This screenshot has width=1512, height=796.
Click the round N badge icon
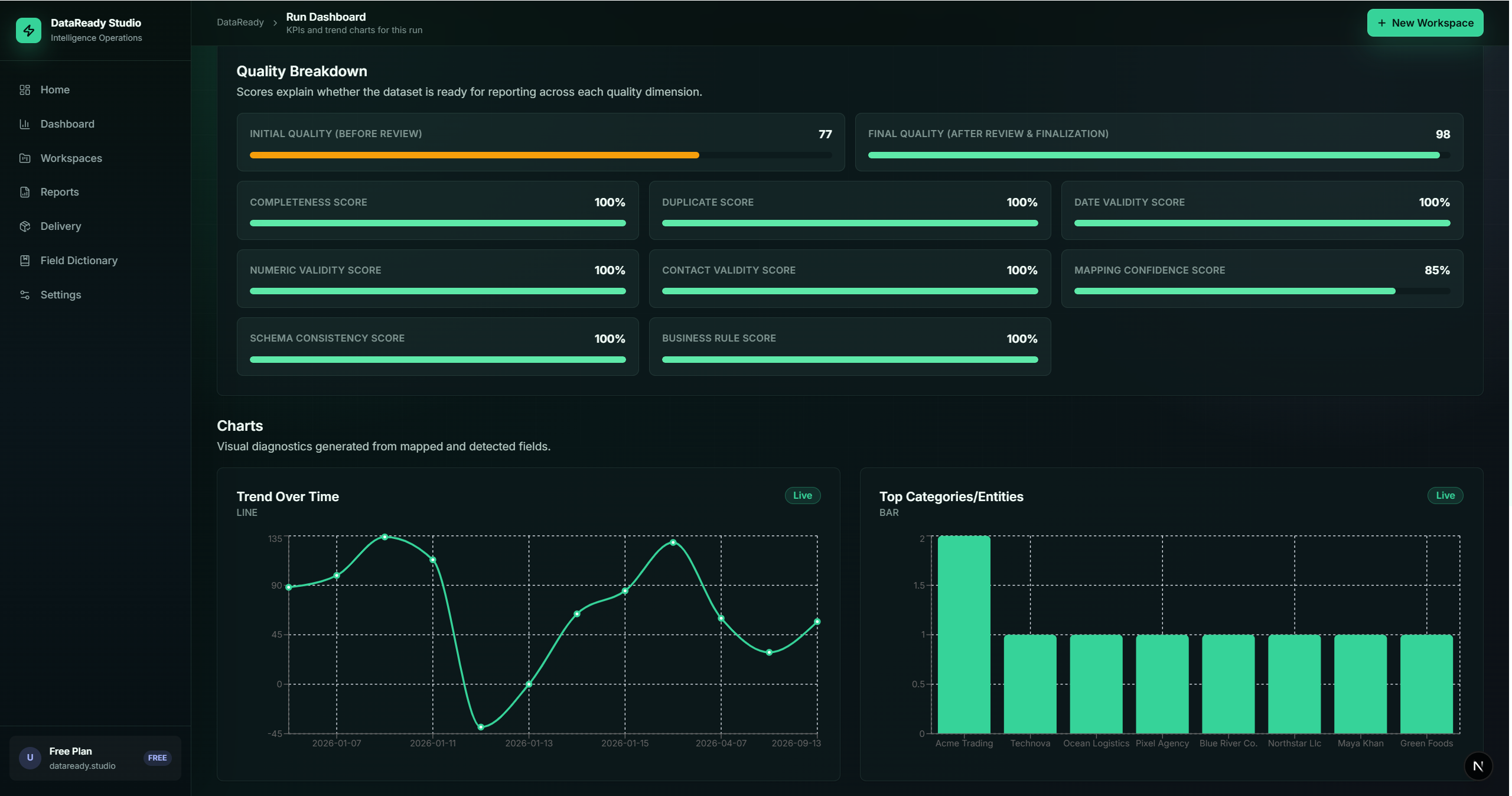coord(1478,766)
